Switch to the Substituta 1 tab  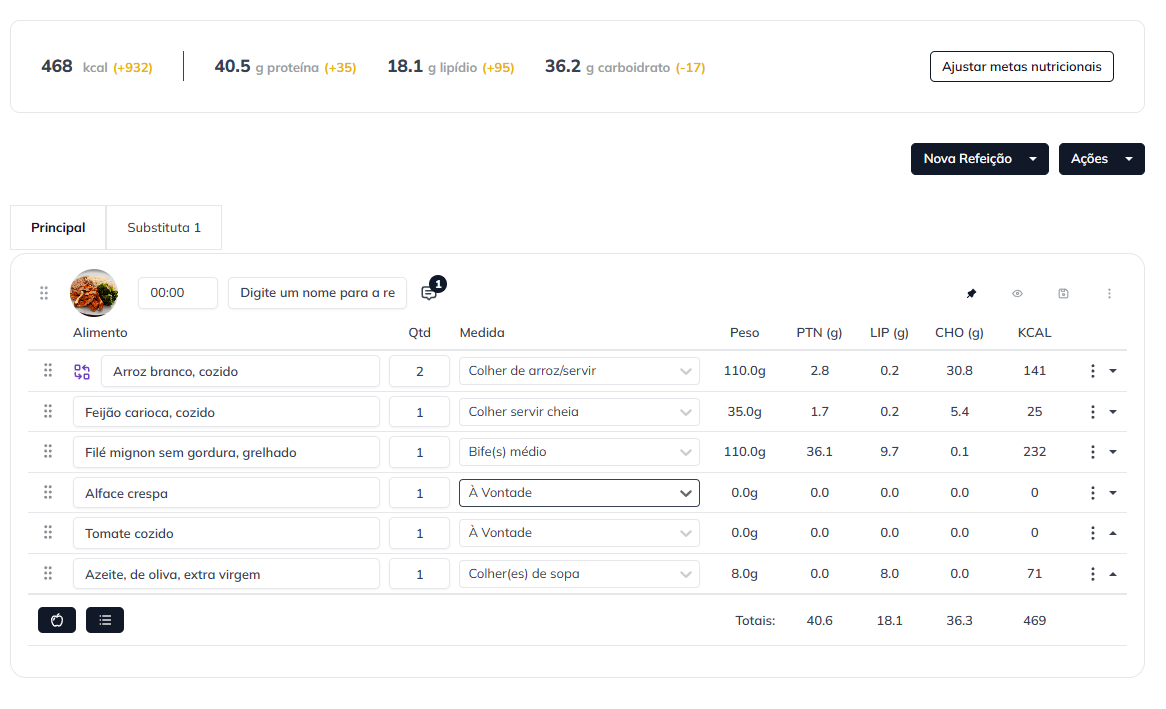pos(164,228)
